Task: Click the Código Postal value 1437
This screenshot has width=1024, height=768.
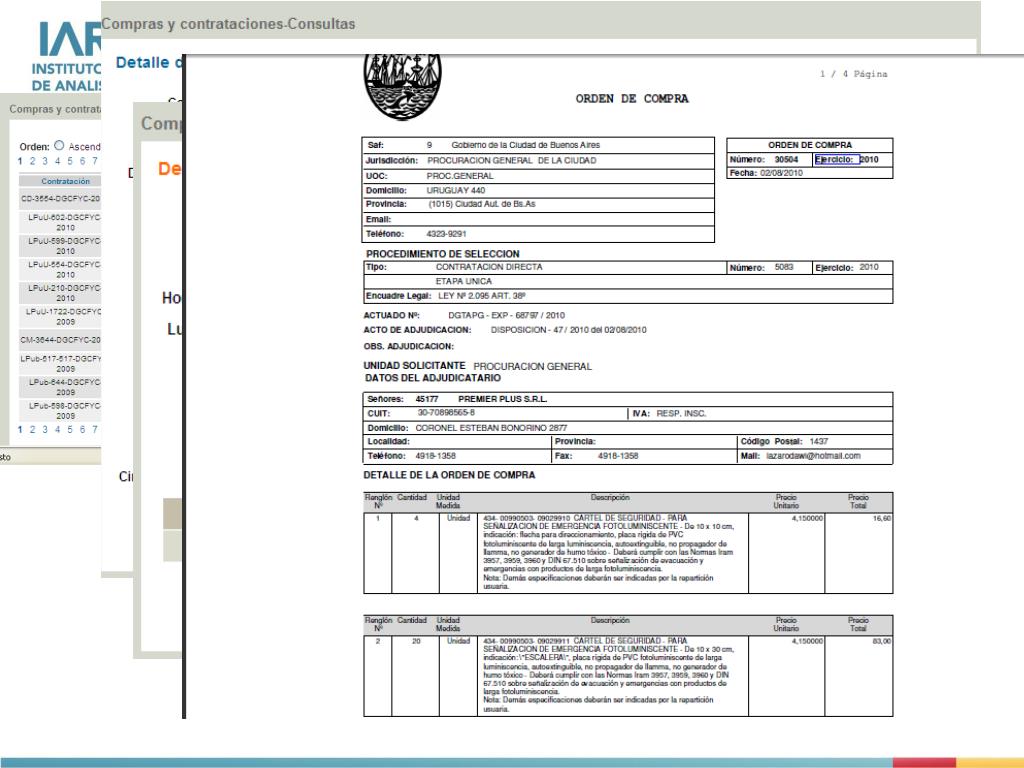Action: (818, 441)
